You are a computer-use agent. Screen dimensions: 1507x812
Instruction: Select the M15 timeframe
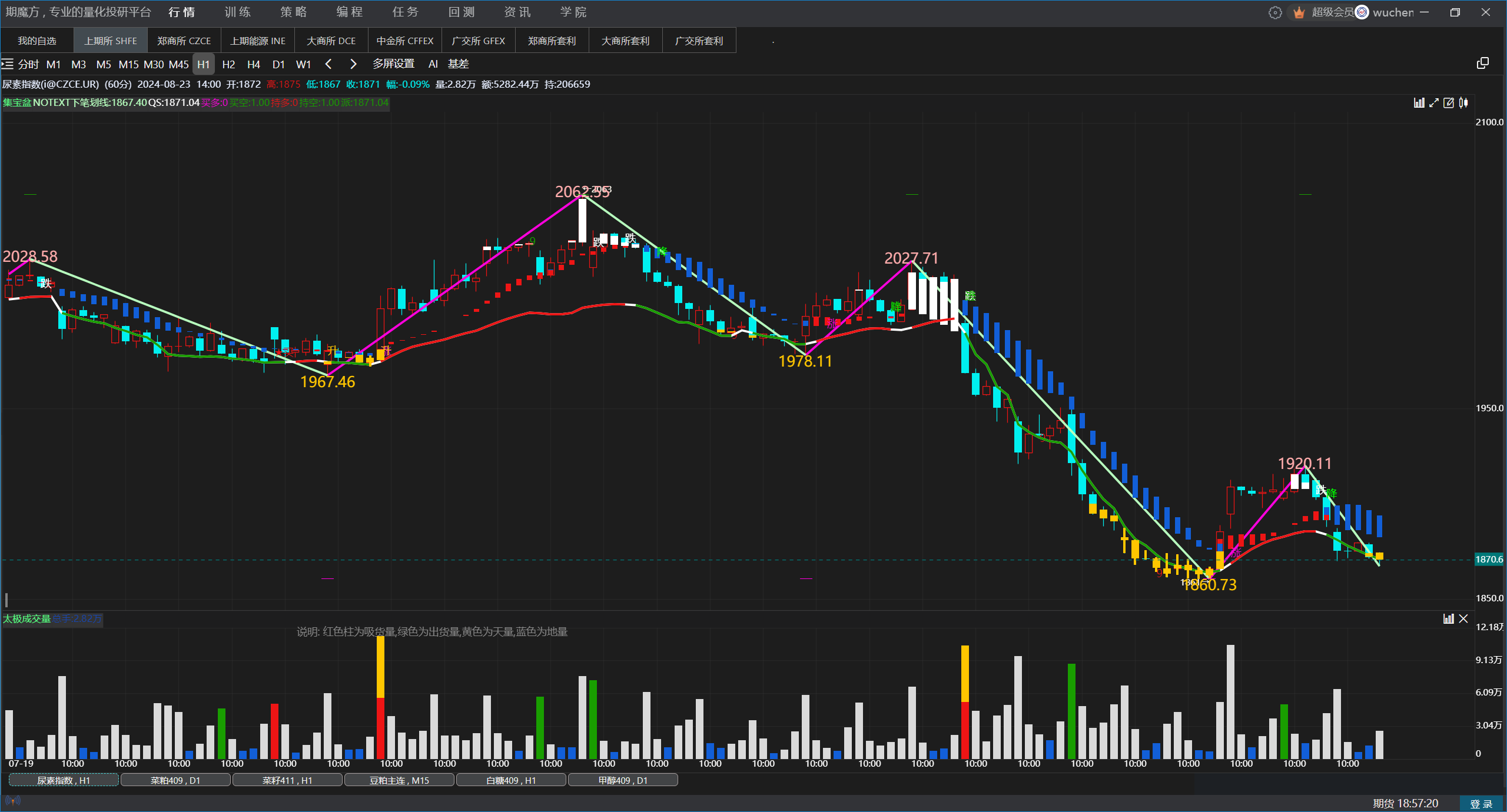coord(128,64)
